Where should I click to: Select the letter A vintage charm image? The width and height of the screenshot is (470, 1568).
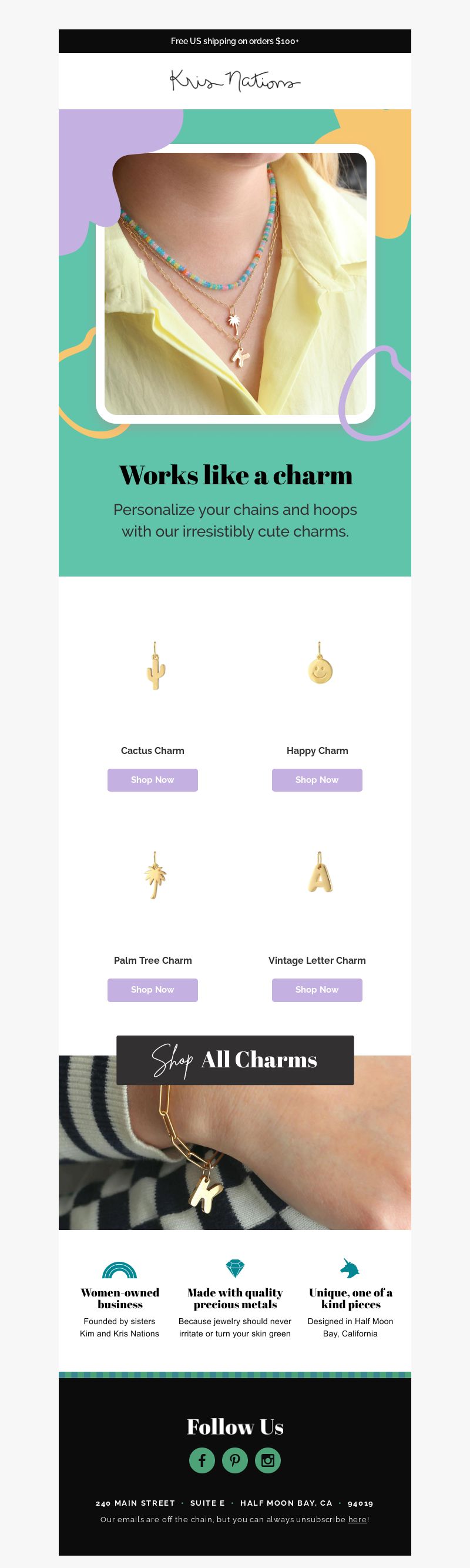point(320,872)
